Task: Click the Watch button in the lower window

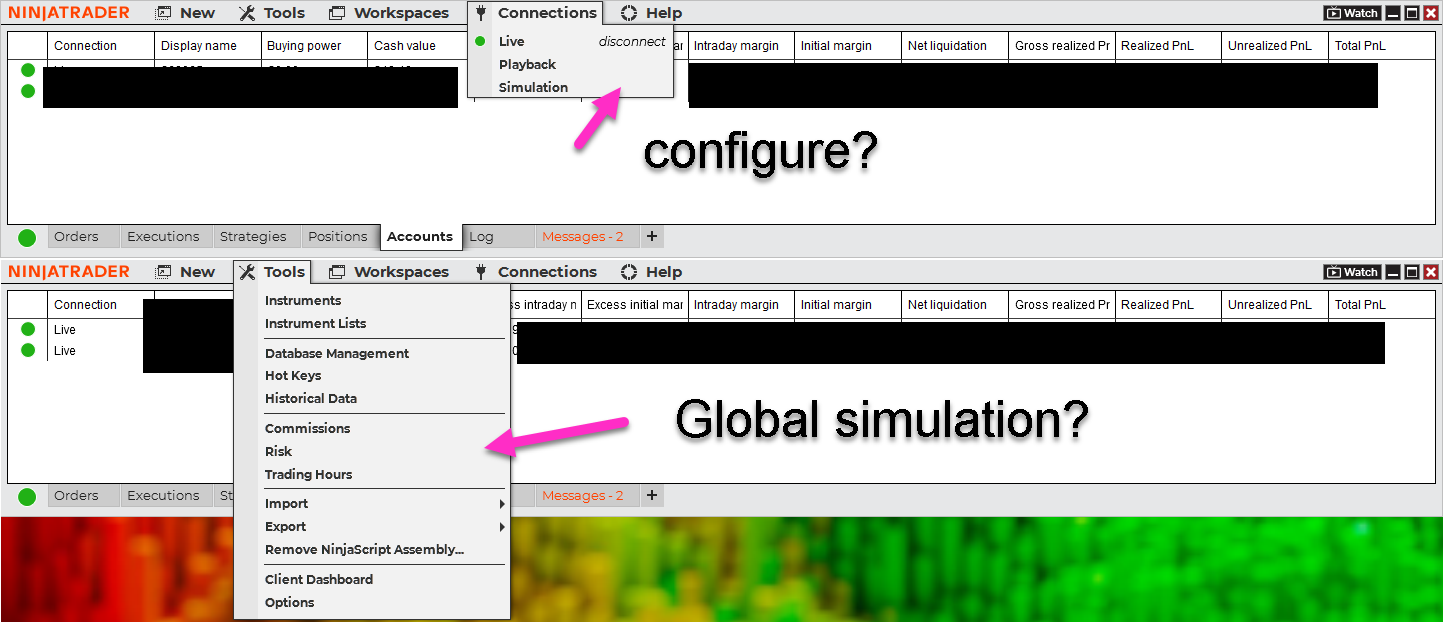Action: pos(1352,272)
